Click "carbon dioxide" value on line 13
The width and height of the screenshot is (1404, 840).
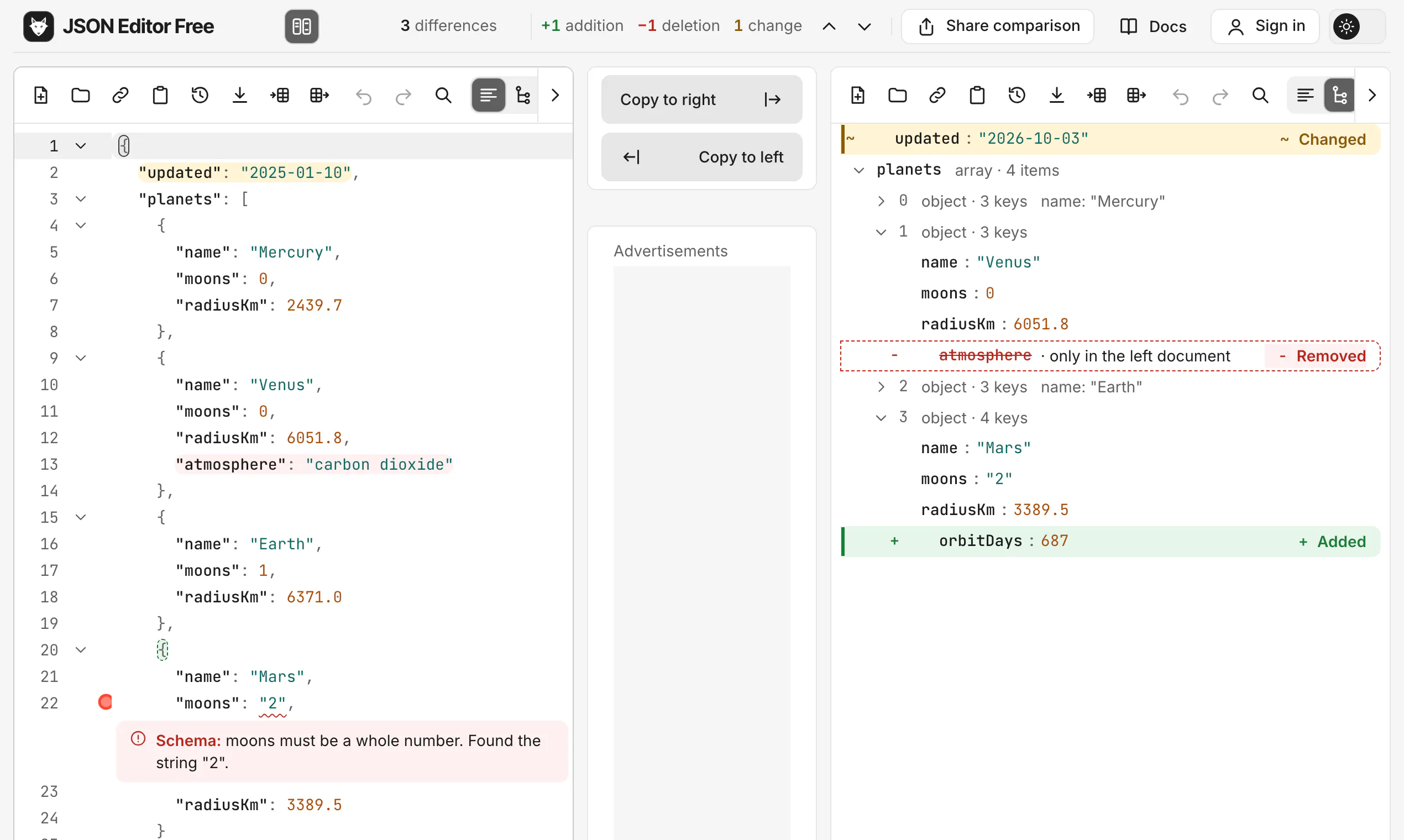(379, 465)
